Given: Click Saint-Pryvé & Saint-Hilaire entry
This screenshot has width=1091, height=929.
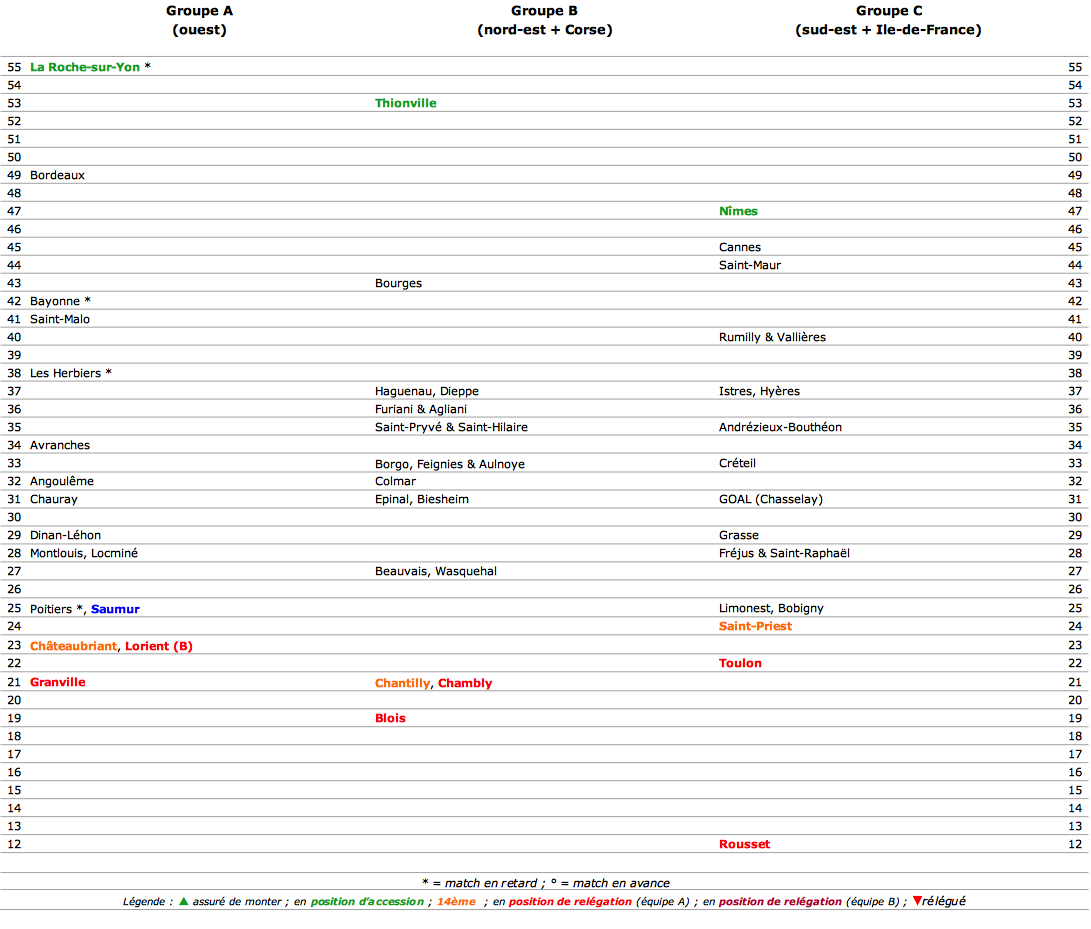Looking at the screenshot, I should [451, 427].
